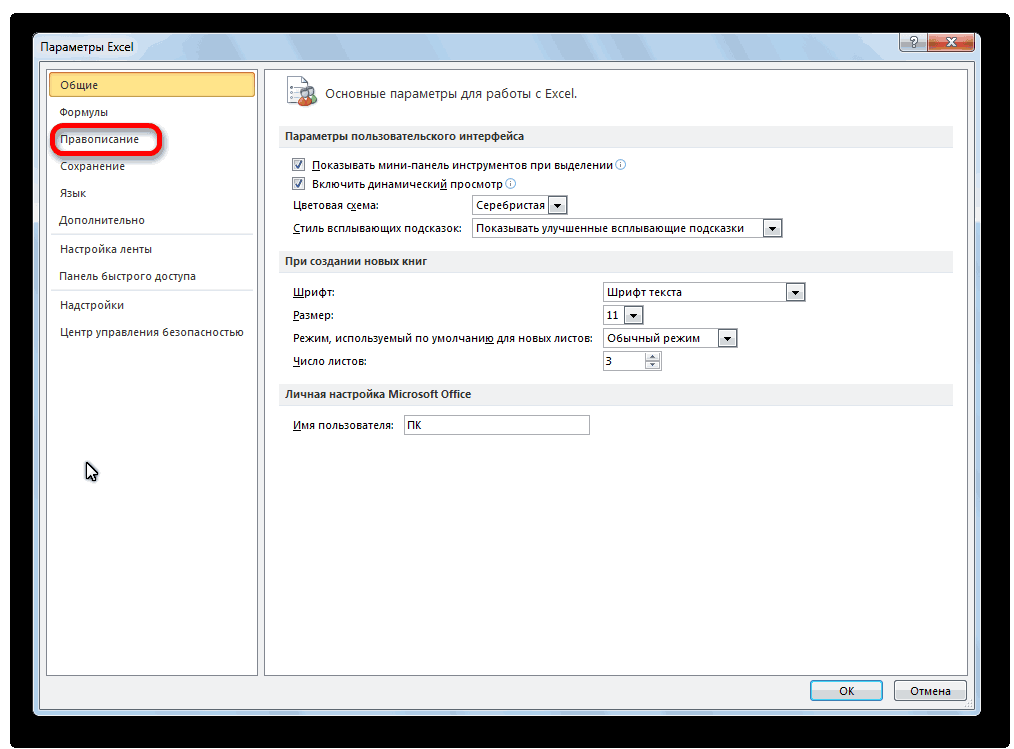1014x749 pixels.
Task: Open the Сохранение category
Action: tap(152, 166)
